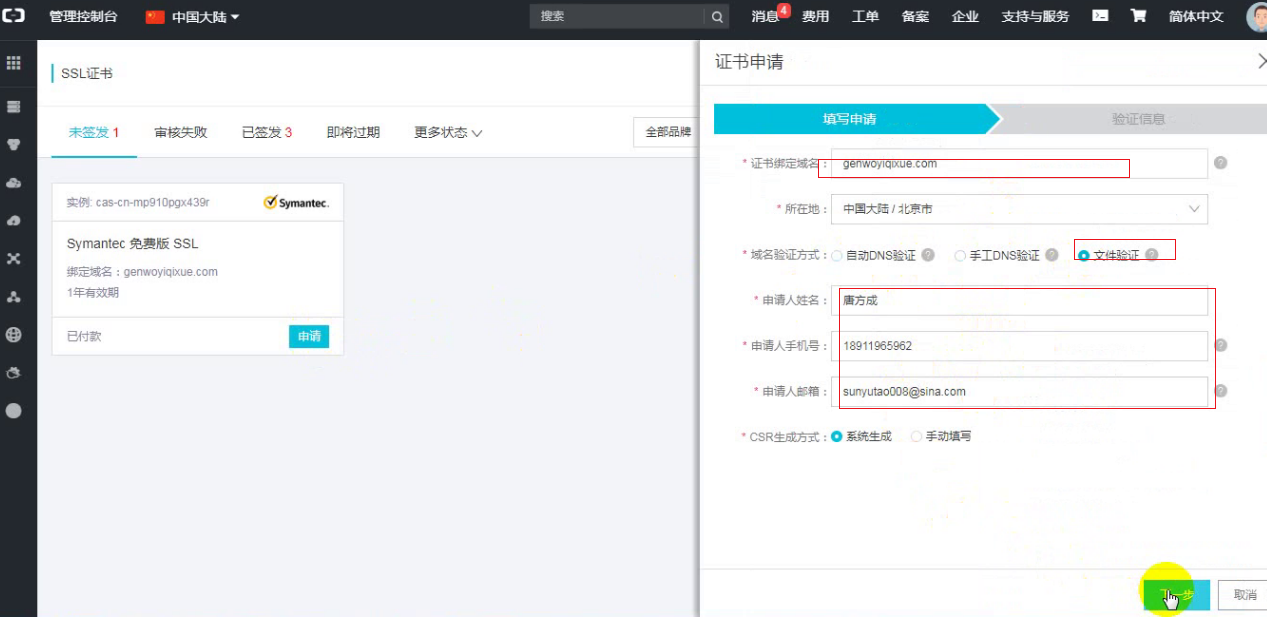Open the 消息 messages menu

(x=765, y=16)
